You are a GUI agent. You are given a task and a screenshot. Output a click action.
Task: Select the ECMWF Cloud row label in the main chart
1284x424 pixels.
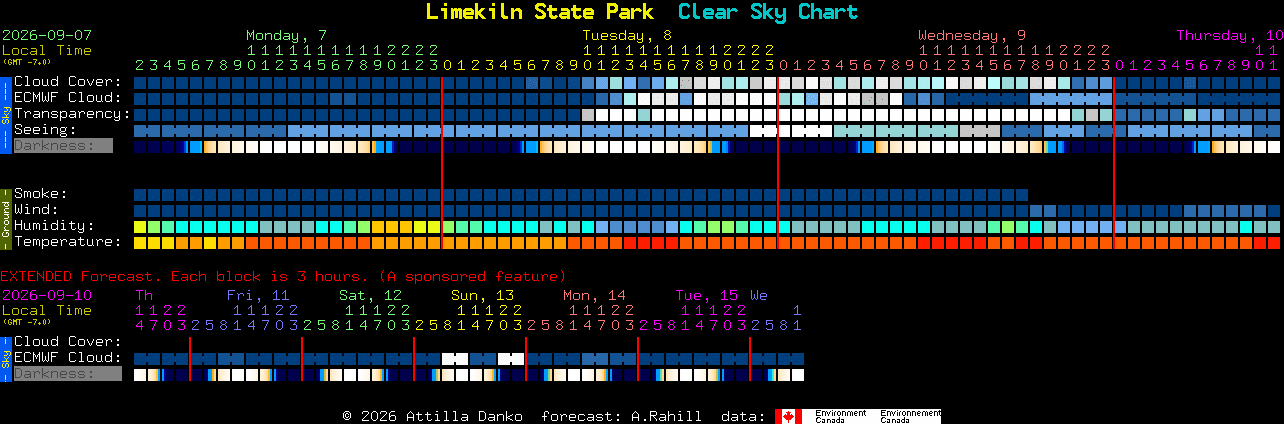[68, 98]
